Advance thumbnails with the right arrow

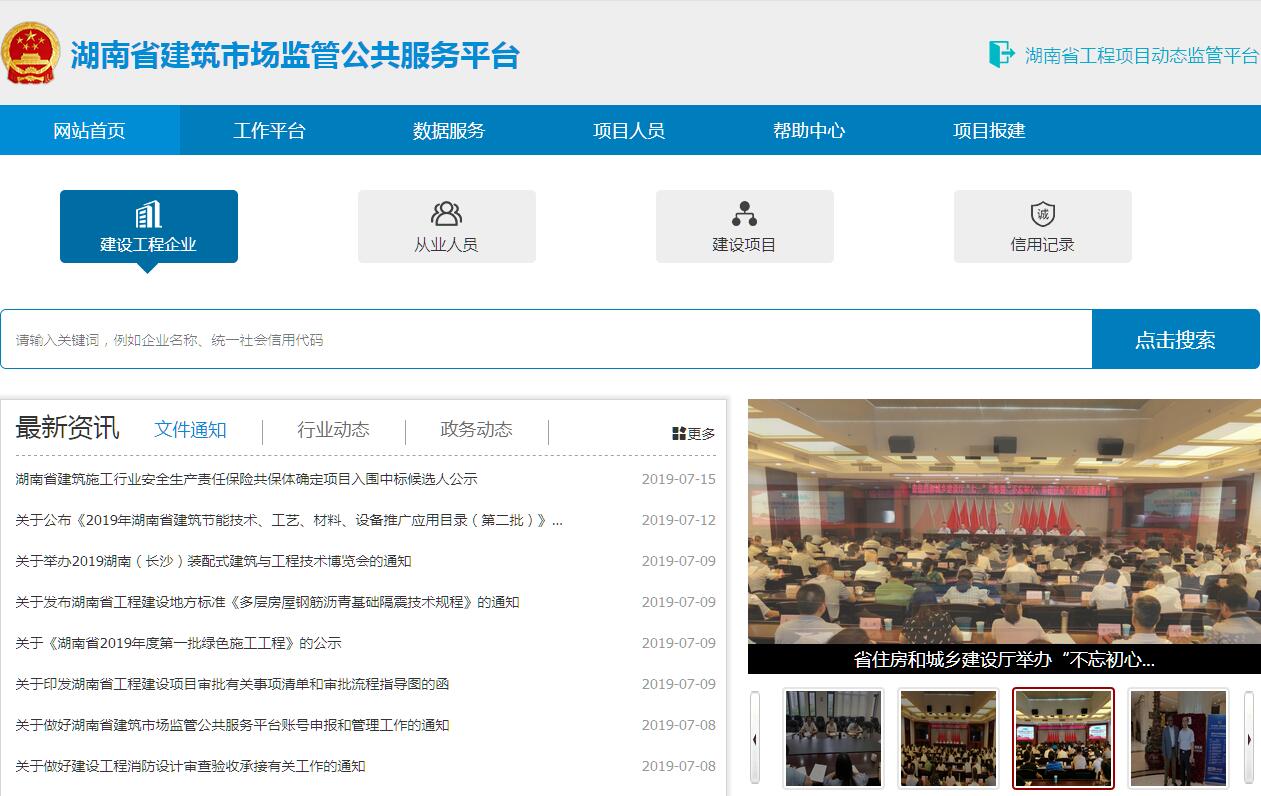1248,739
